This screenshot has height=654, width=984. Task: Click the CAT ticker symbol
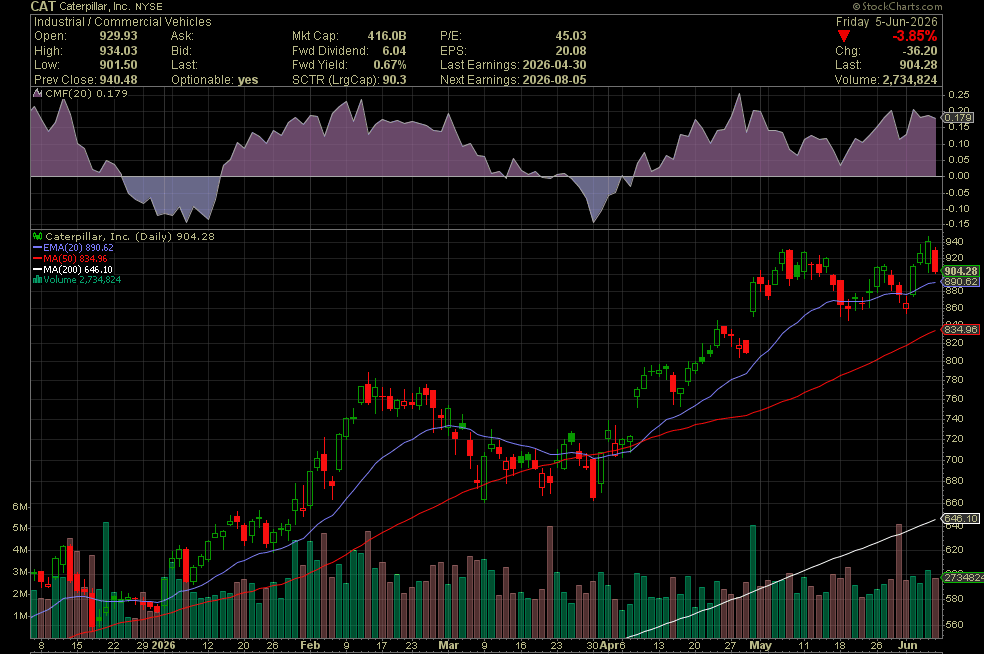click(x=43, y=7)
